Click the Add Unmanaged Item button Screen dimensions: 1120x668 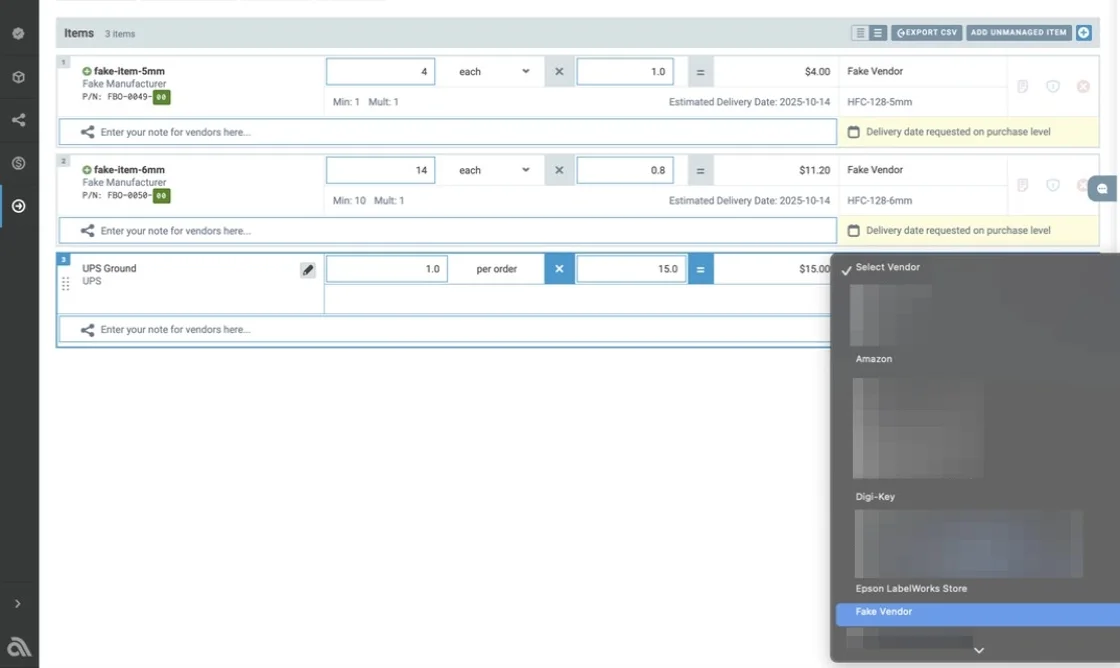tap(1019, 33)
